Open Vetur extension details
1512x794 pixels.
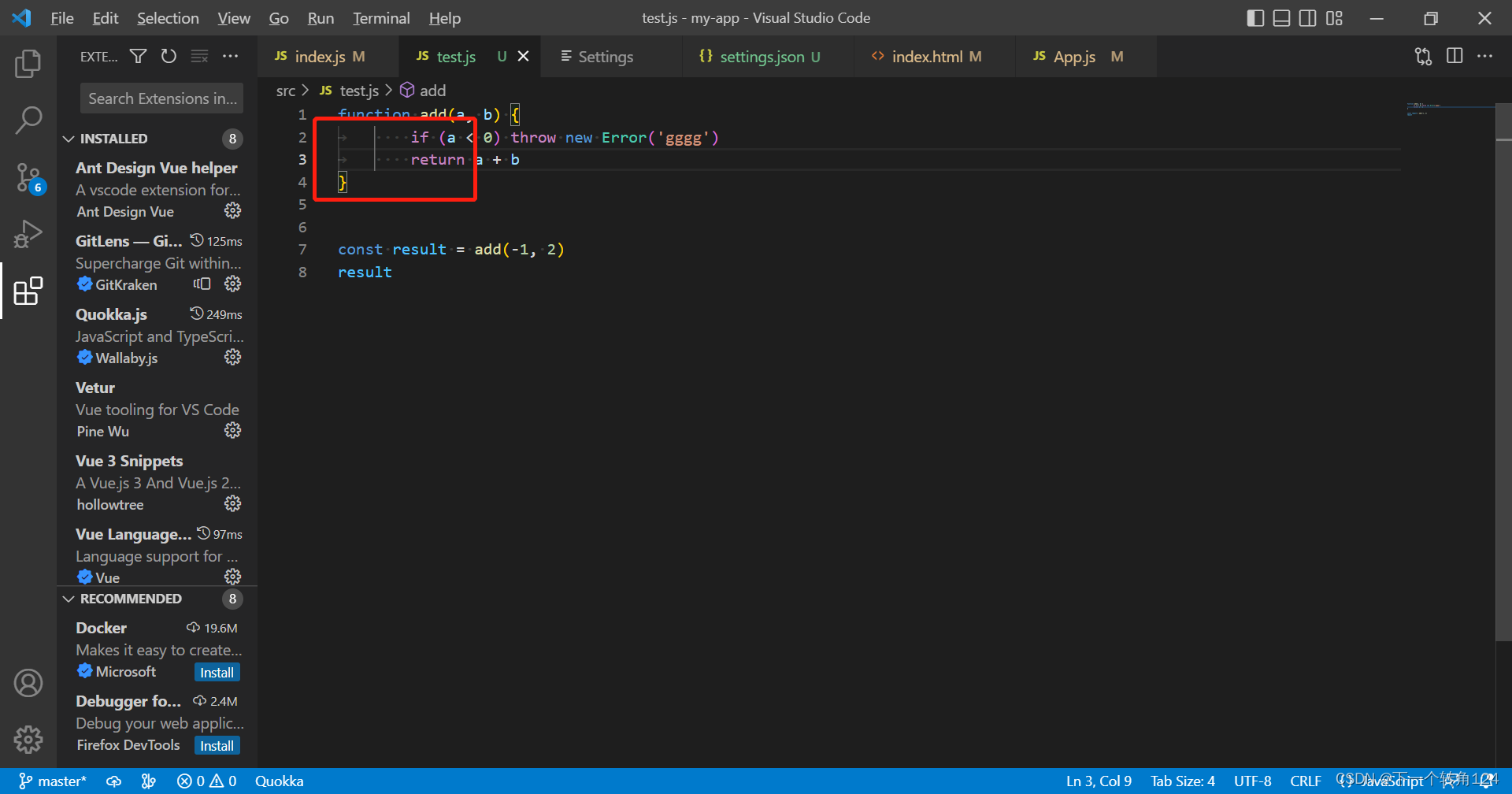click(x=157, y=409)
